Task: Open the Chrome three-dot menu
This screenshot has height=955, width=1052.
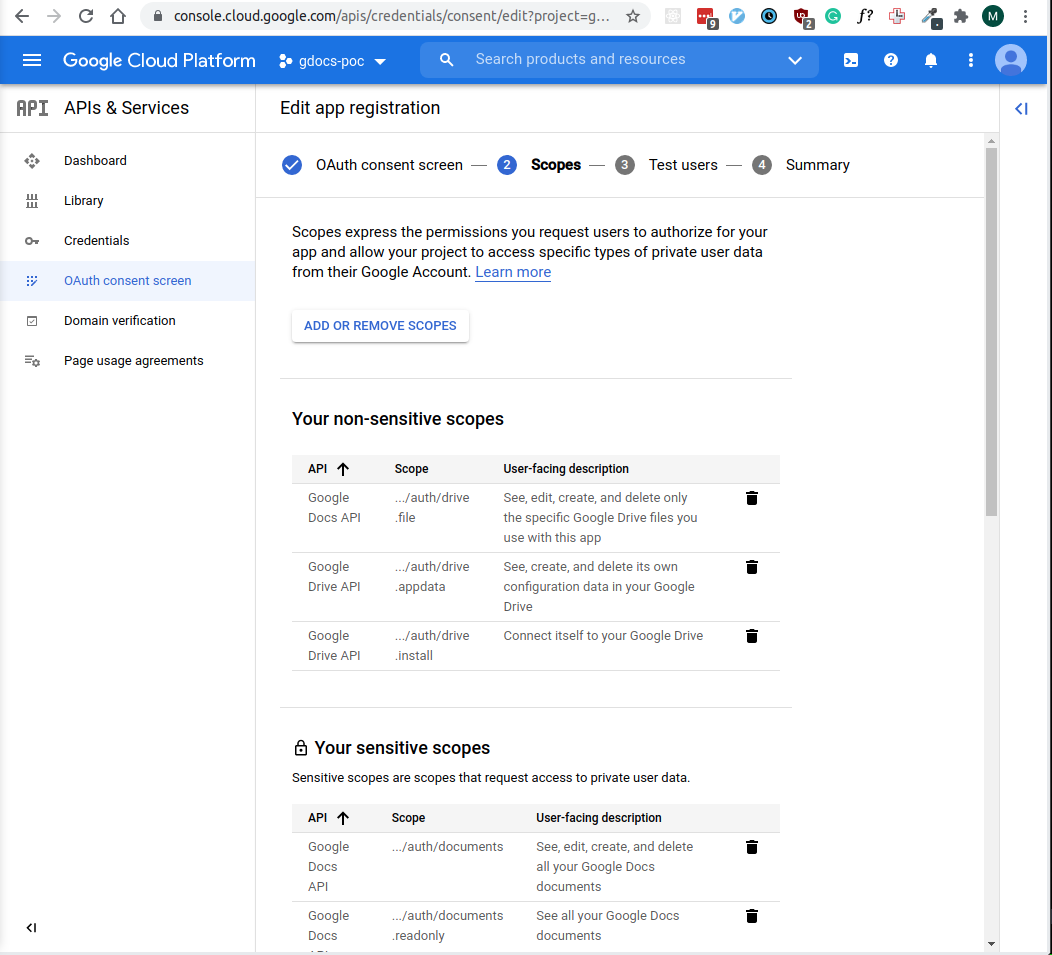Action: click(x=1025, y=16)
